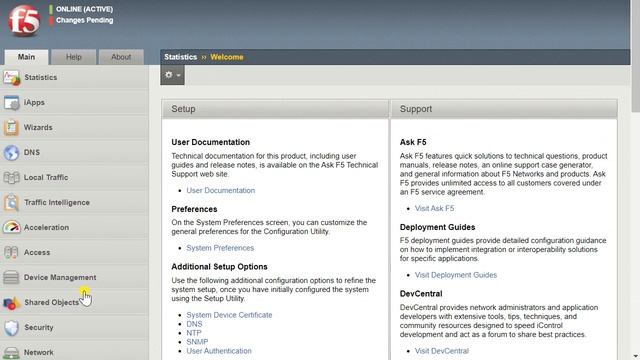640x360 pixels.
Task: Click the page vertical scrollbar thumb
Action: tap(635, 55)
